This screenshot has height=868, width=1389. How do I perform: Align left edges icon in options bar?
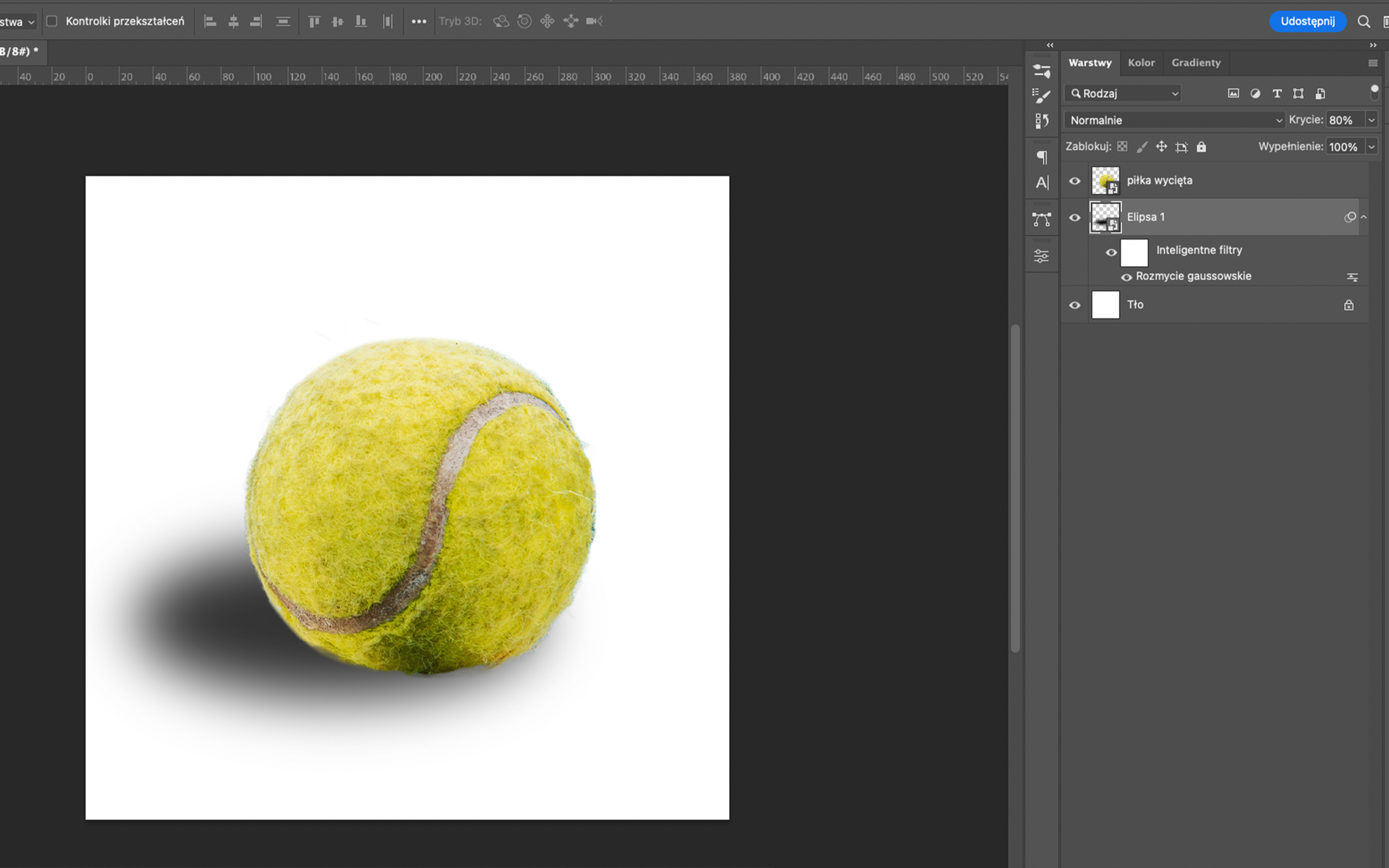click(211, 22)
